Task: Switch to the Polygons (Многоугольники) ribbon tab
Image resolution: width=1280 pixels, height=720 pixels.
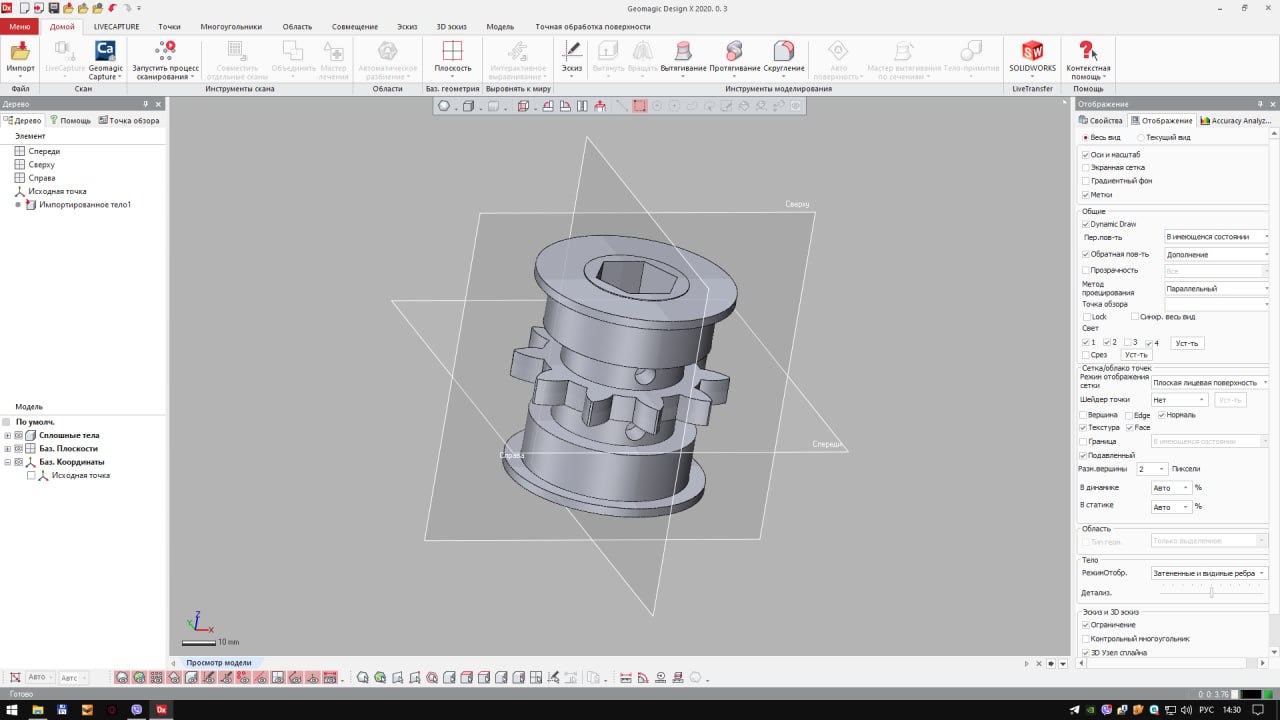Action: (x=230, y=26)
